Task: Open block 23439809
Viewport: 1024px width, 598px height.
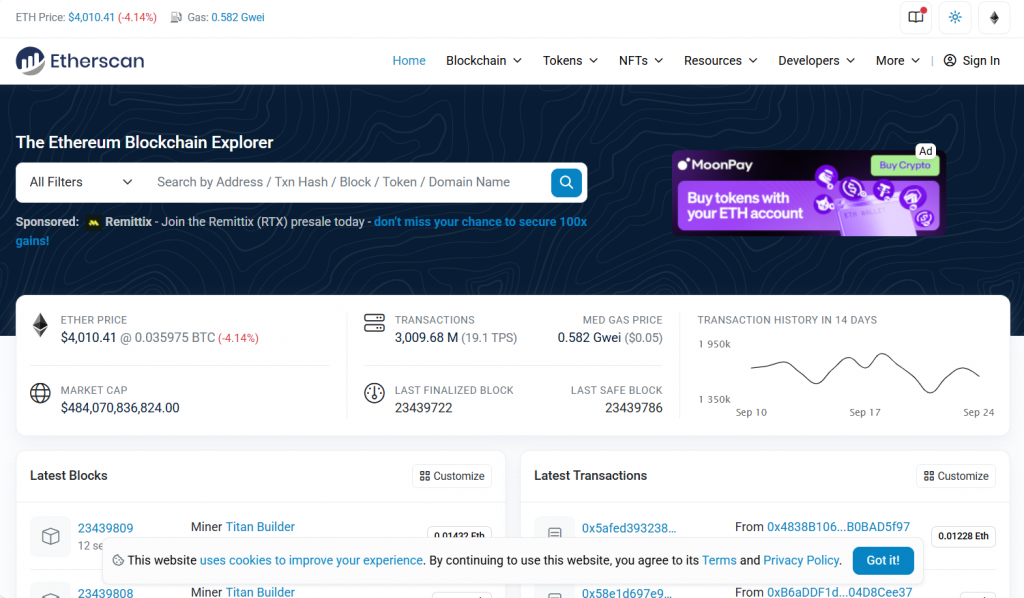Action: tap(106, 528)
